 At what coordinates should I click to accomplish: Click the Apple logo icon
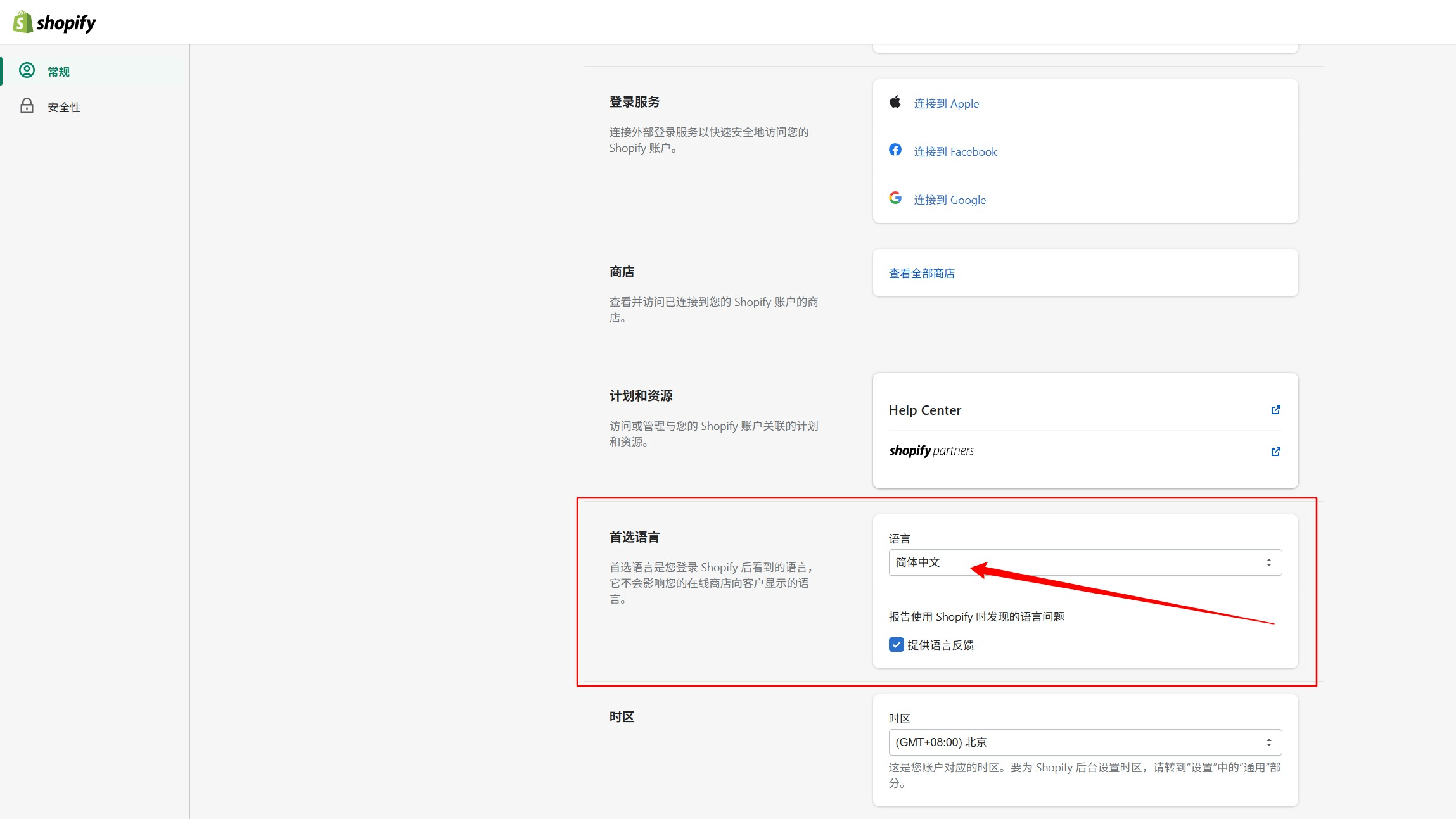(x=895, y=102)
